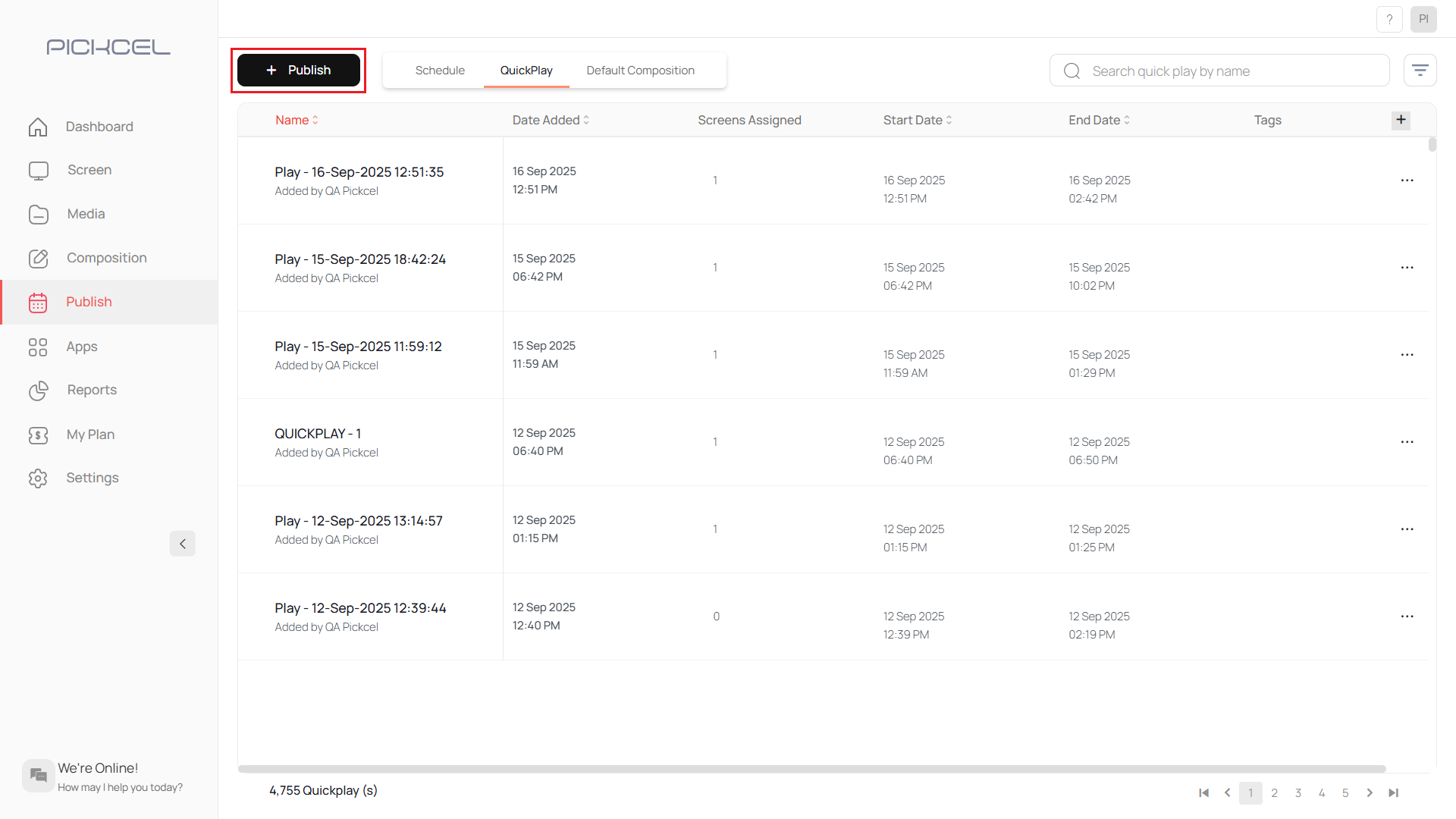Open the Apps grid icon
The image size is (1456, 819).
(x=38, y=347)
